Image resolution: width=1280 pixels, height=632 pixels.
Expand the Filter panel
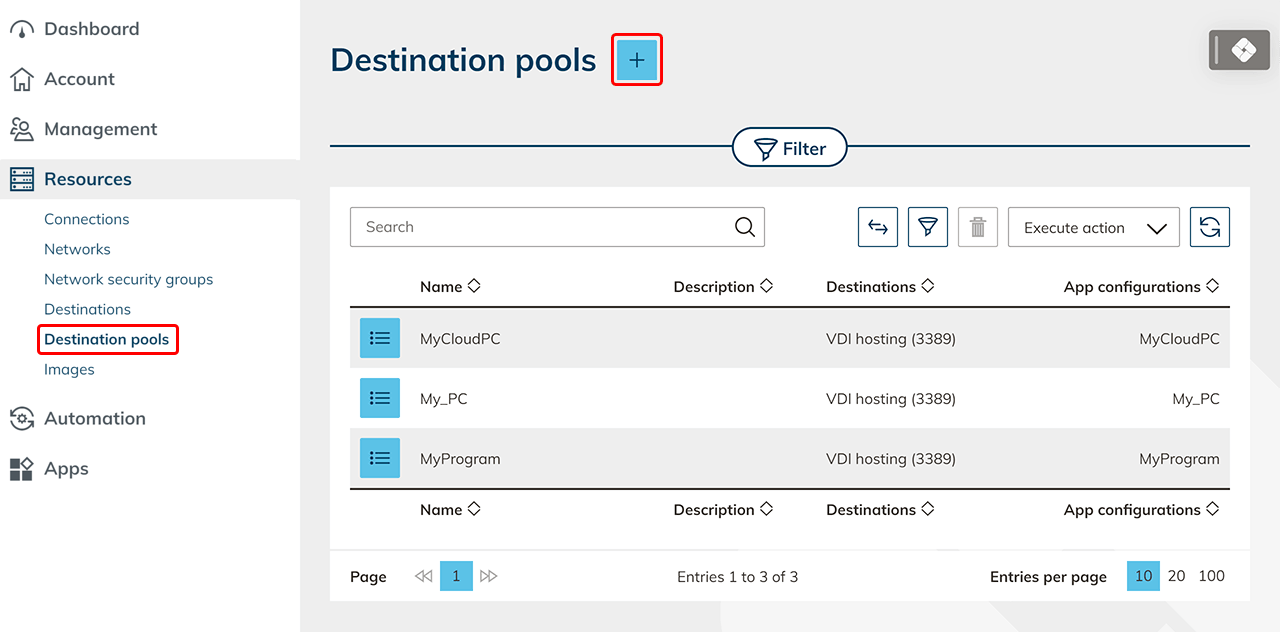point(789,149)
